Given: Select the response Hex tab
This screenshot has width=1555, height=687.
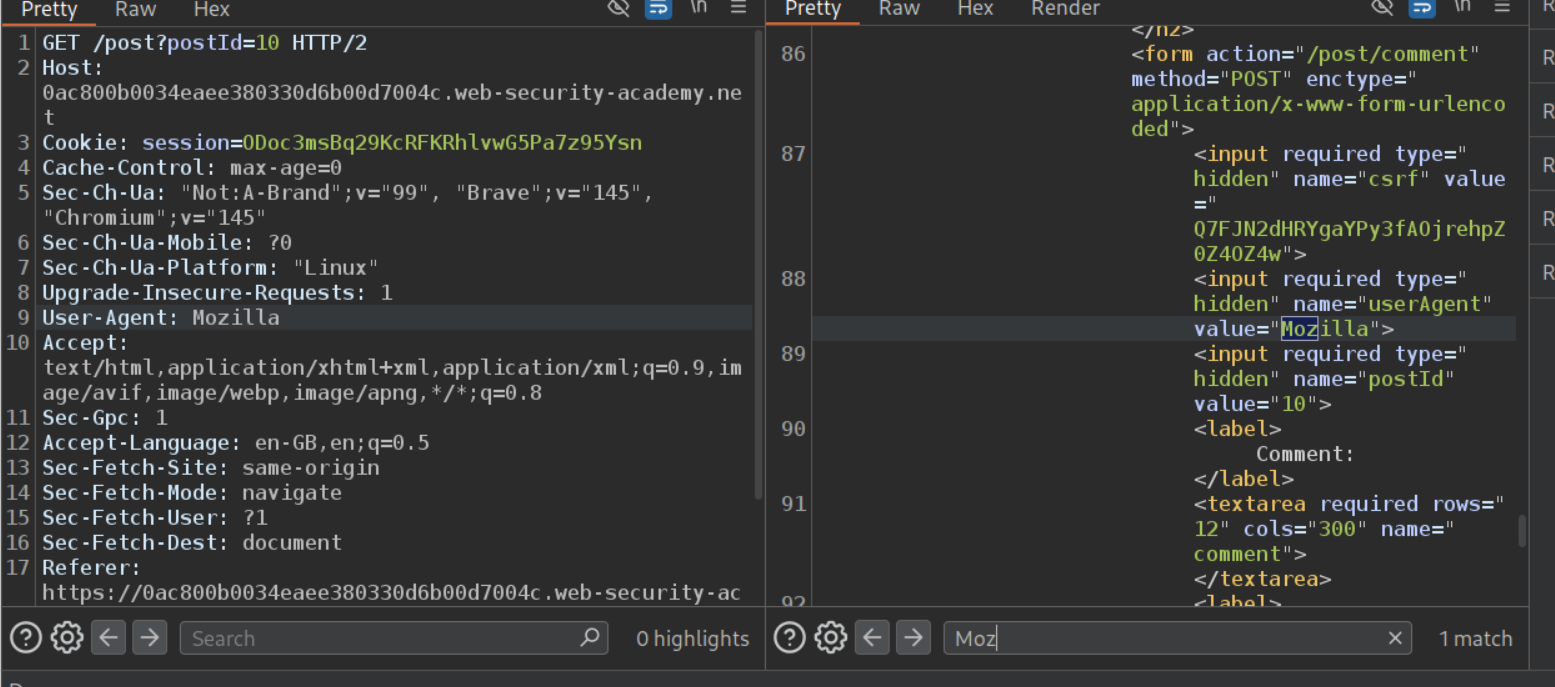Looking at the screenshot, I should pyautogui.click(x=975, y=9).
